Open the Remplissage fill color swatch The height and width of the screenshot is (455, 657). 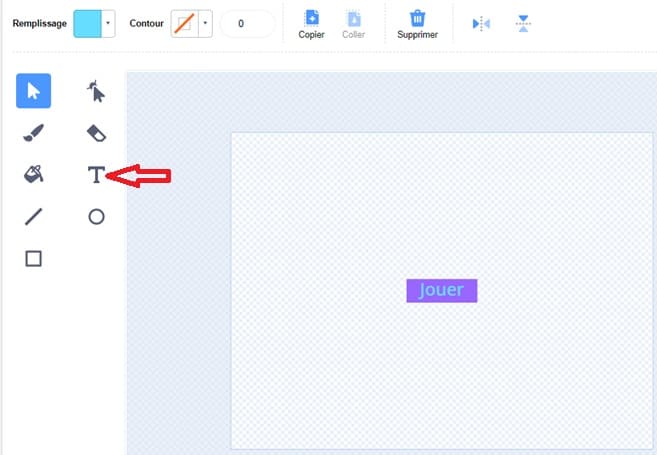(x=88, y=24)
